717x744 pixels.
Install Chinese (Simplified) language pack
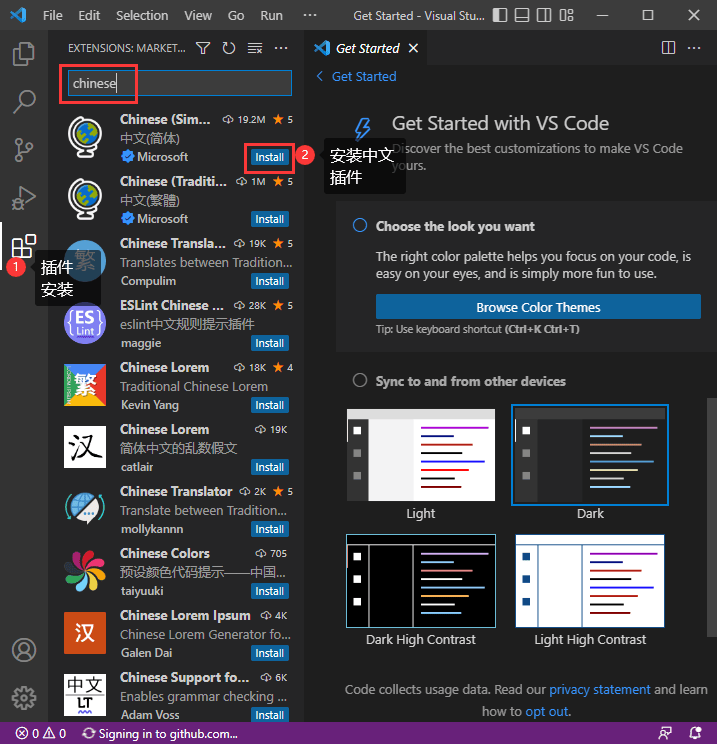tap(270, 157)
